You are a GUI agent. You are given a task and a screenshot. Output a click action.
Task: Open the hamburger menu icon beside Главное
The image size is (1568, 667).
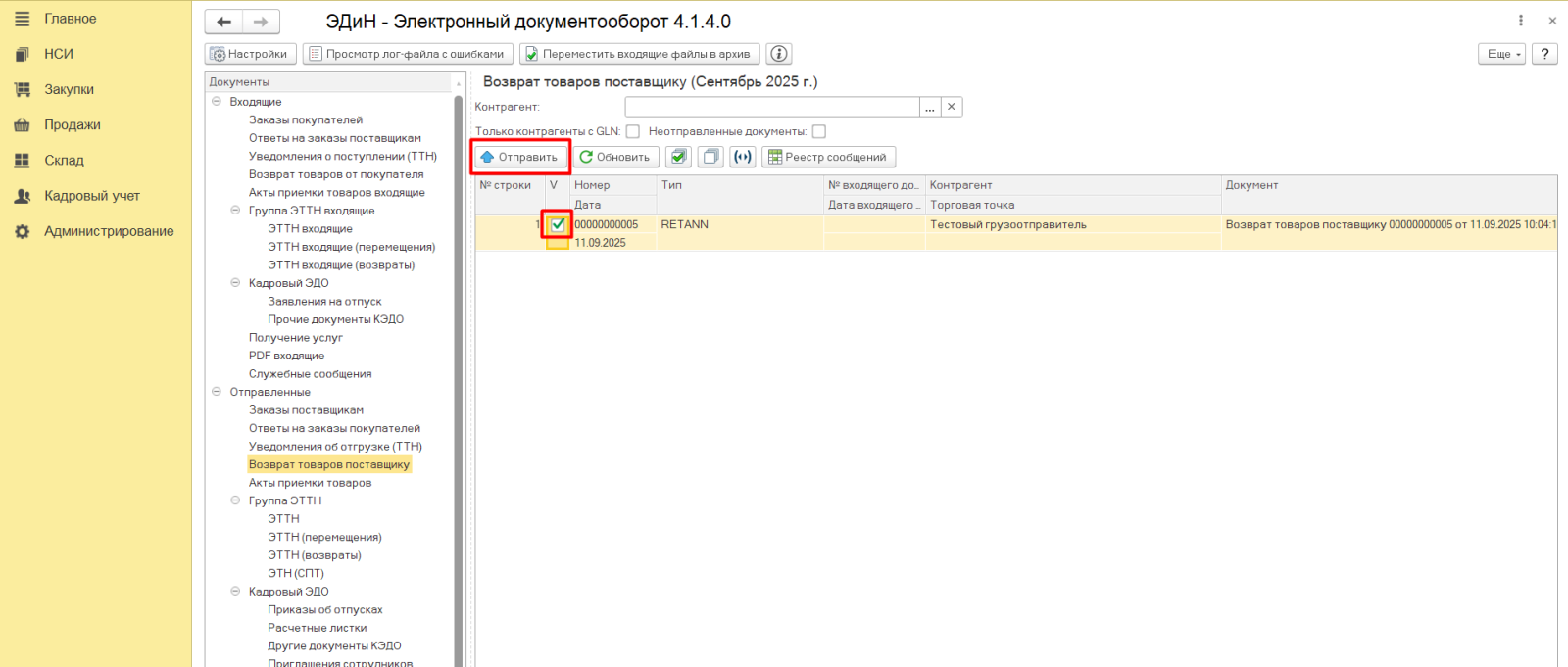coord(23,19)
